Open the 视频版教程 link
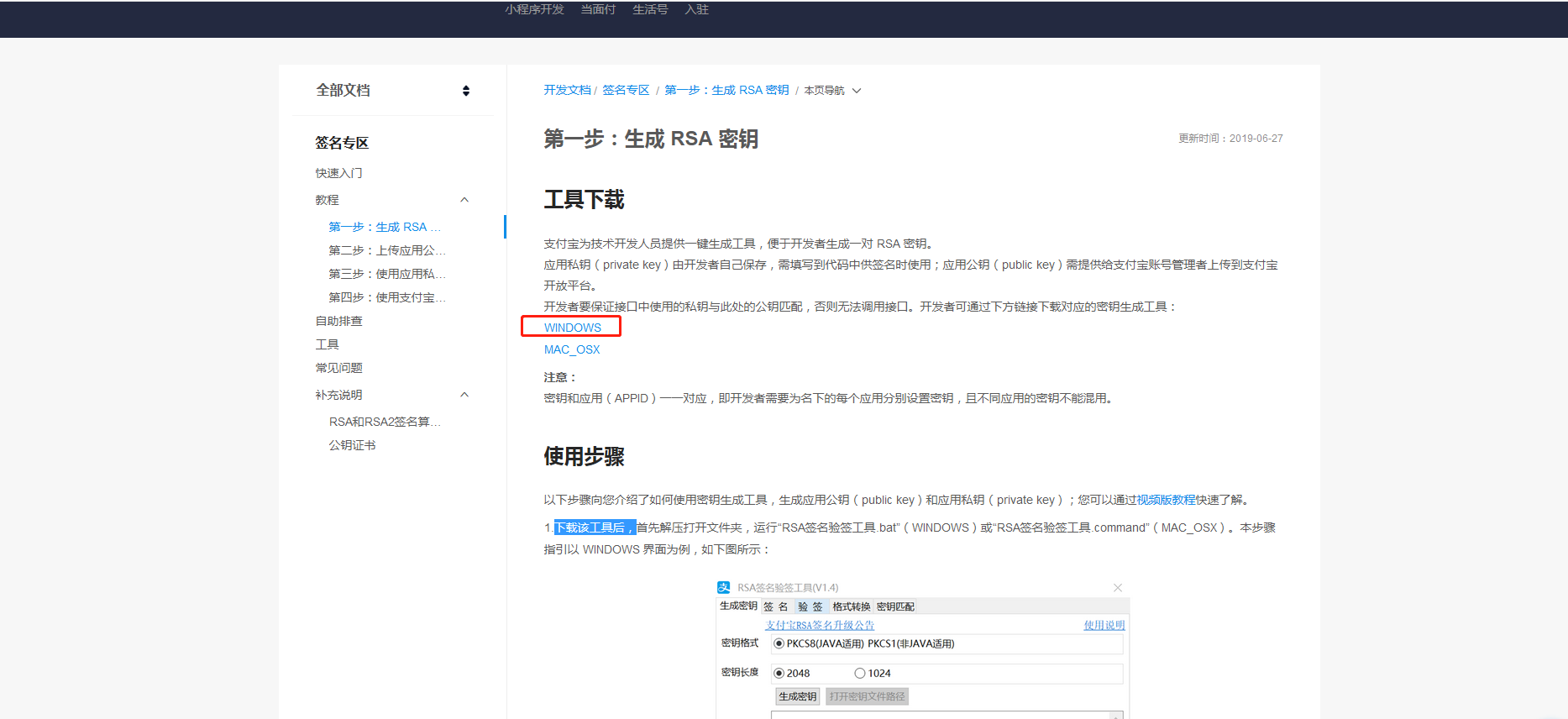 click(1167, 500)
